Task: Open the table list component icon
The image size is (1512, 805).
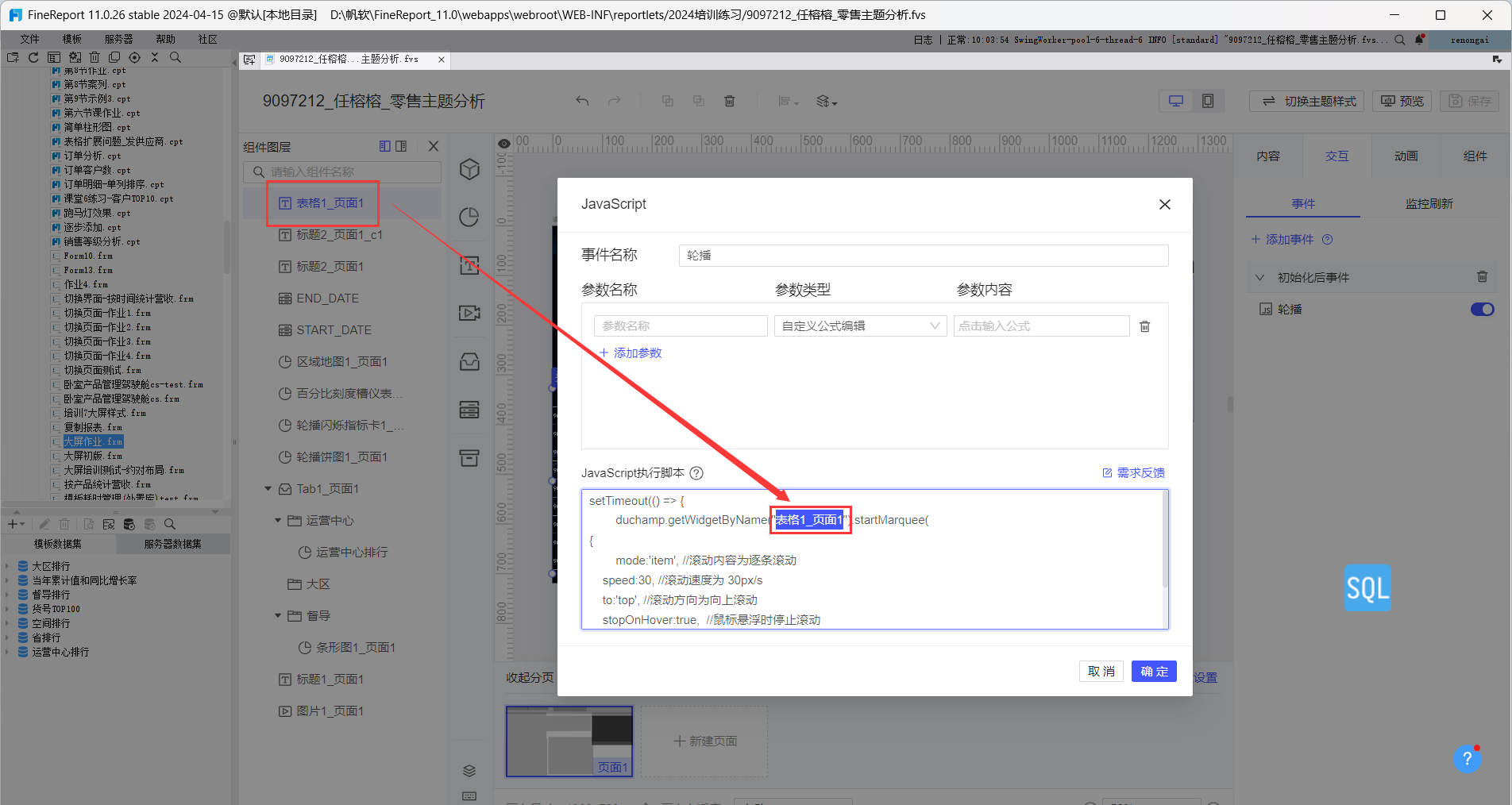Action: 469,410
